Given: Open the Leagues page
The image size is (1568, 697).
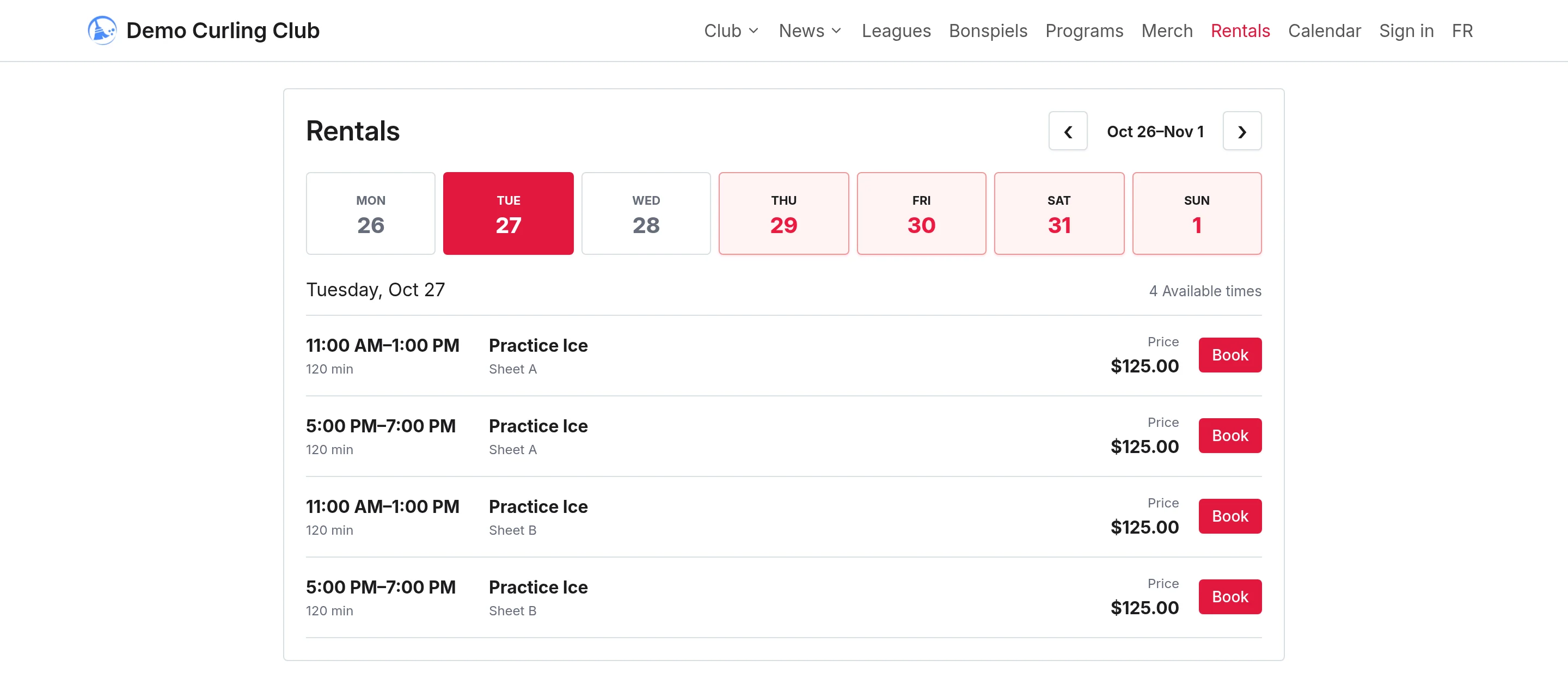Looking at the screenshot, I should (x=896, y=30).
